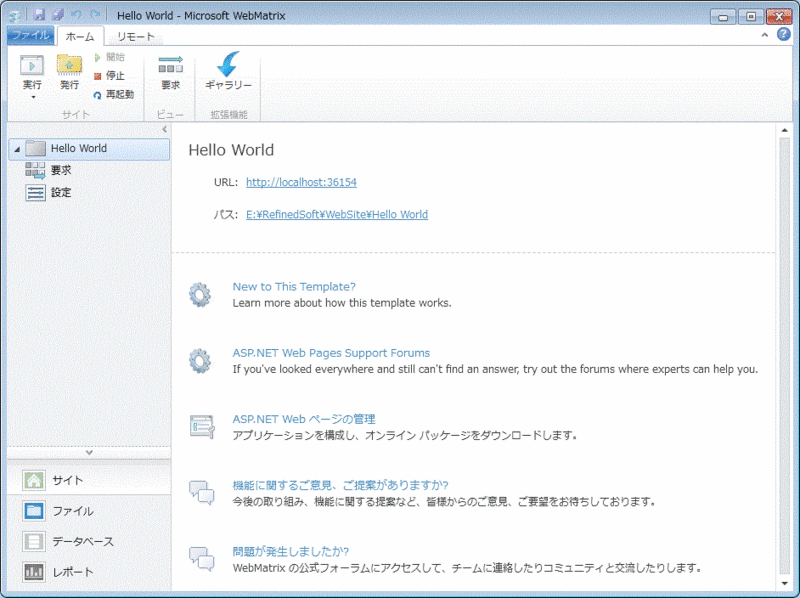Viewport: 800px width, 598px height.
Task: Click the 実行 (Run) icon in ribbon
Action: coord(32,66)
